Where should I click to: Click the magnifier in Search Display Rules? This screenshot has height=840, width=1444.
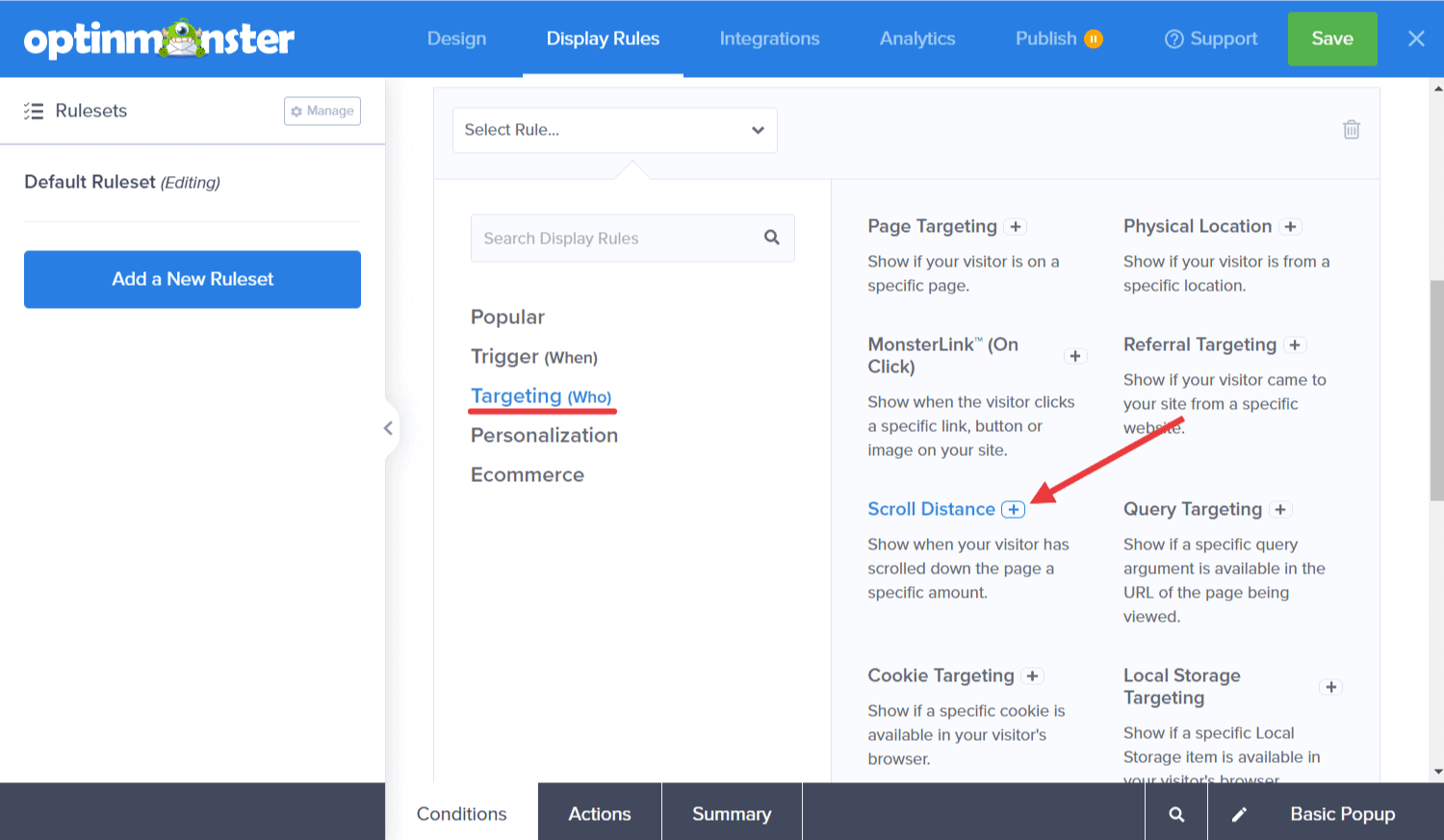tap(772, 238)
